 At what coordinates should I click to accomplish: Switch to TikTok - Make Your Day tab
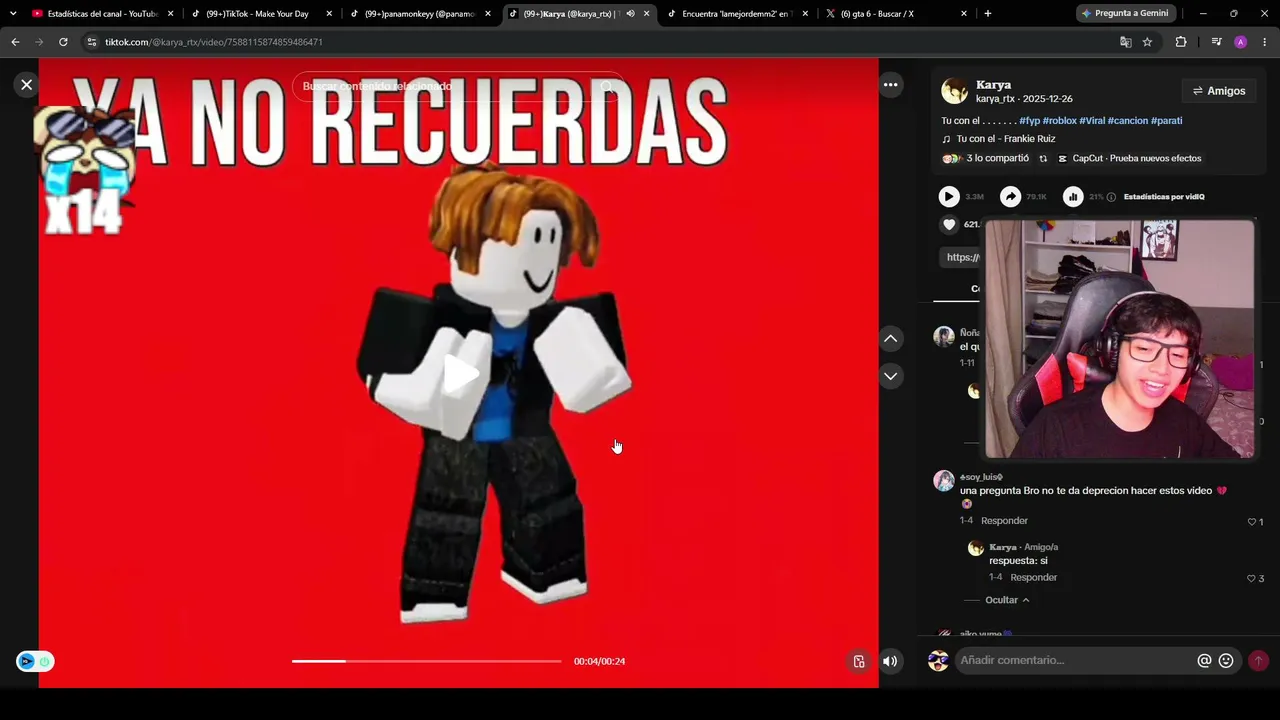point(260,14)
